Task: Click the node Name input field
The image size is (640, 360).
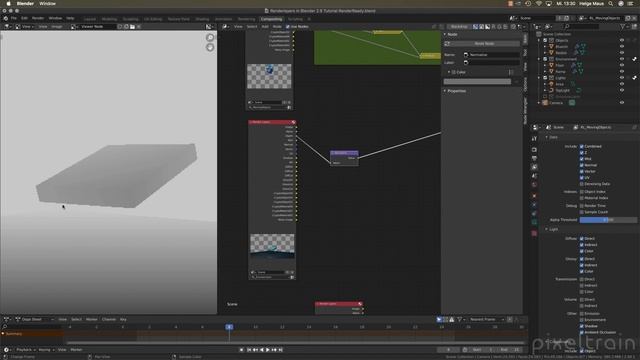Action: [x=491, y=55]
